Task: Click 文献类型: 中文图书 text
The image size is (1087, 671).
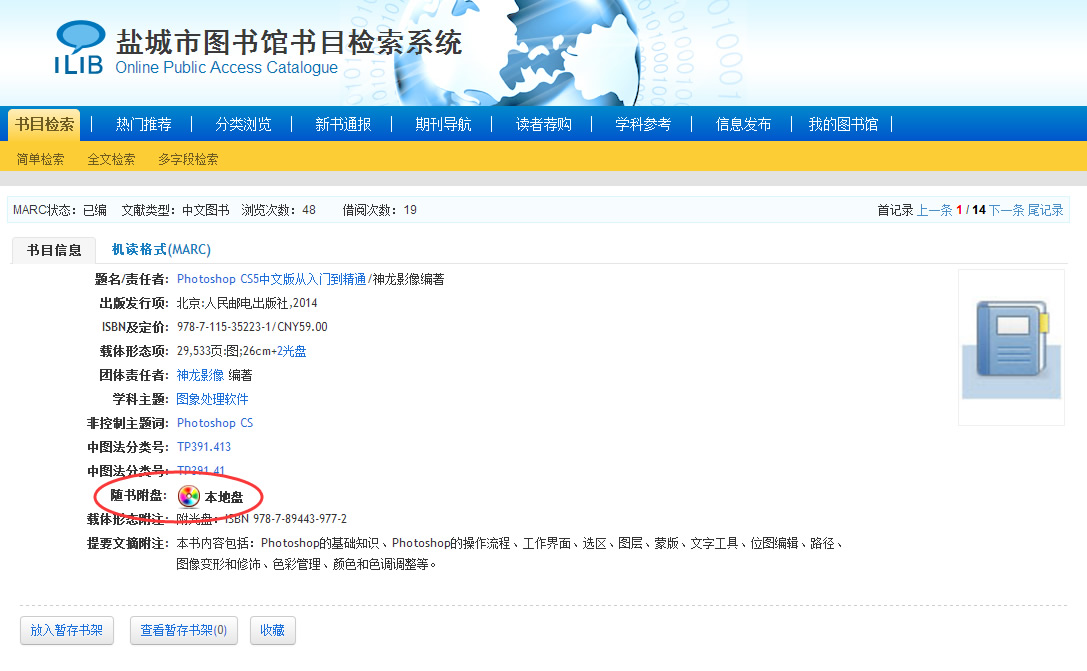Action: [175, 210]
